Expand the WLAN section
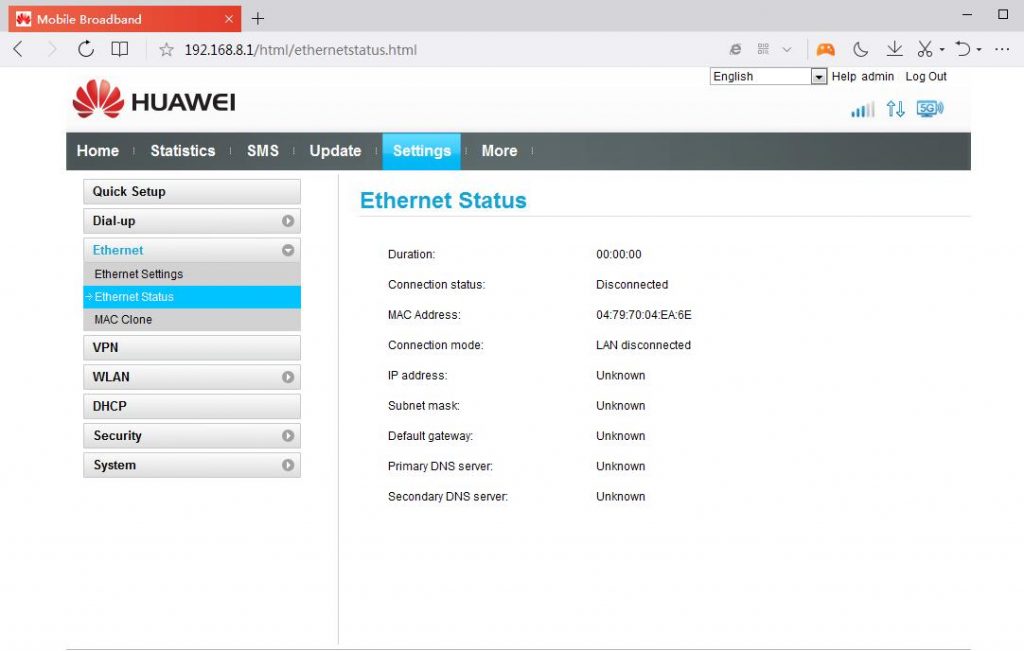This screenshot has height=651, width=1024. [191, 377]
